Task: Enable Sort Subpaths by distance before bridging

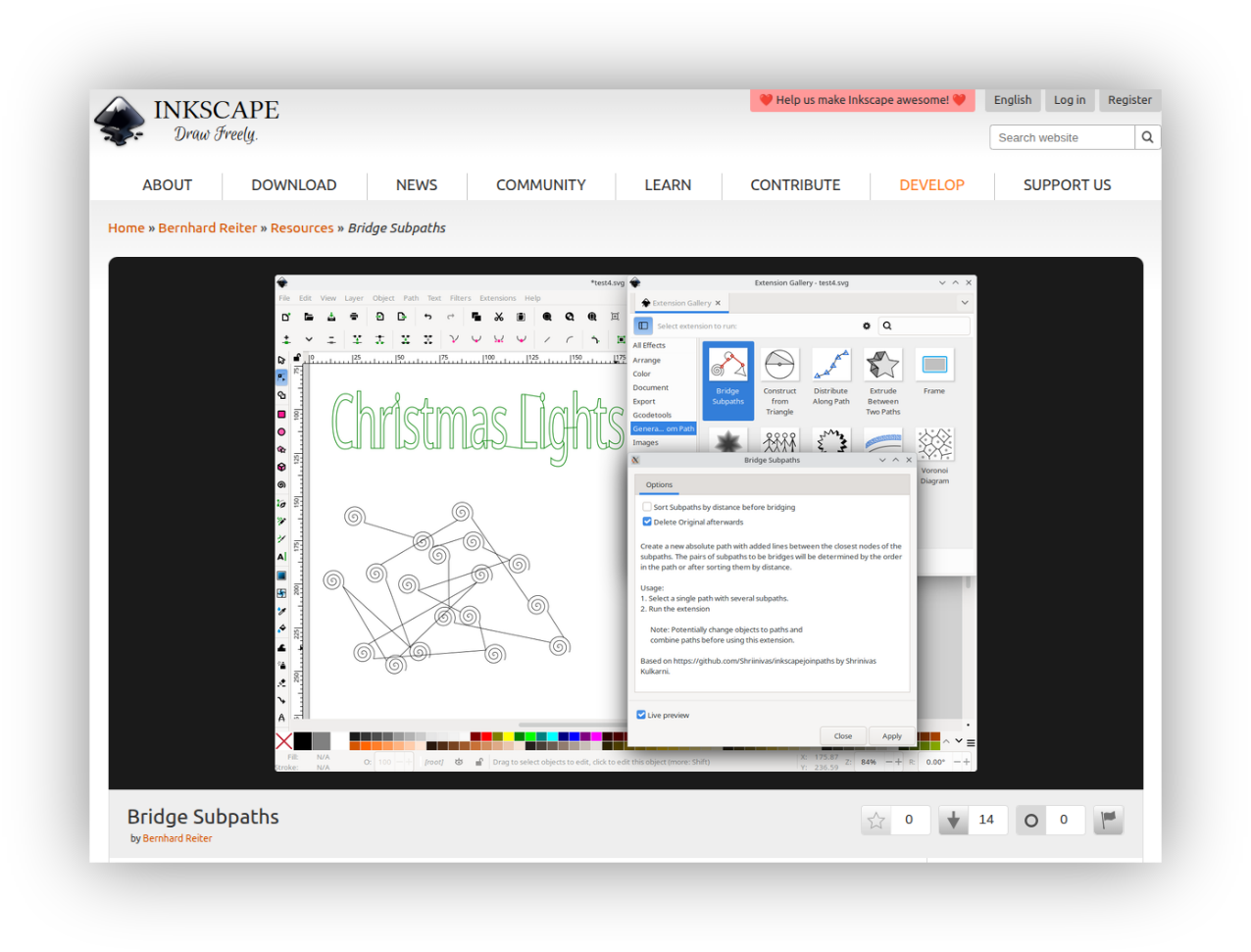Action: click(647, 507)
